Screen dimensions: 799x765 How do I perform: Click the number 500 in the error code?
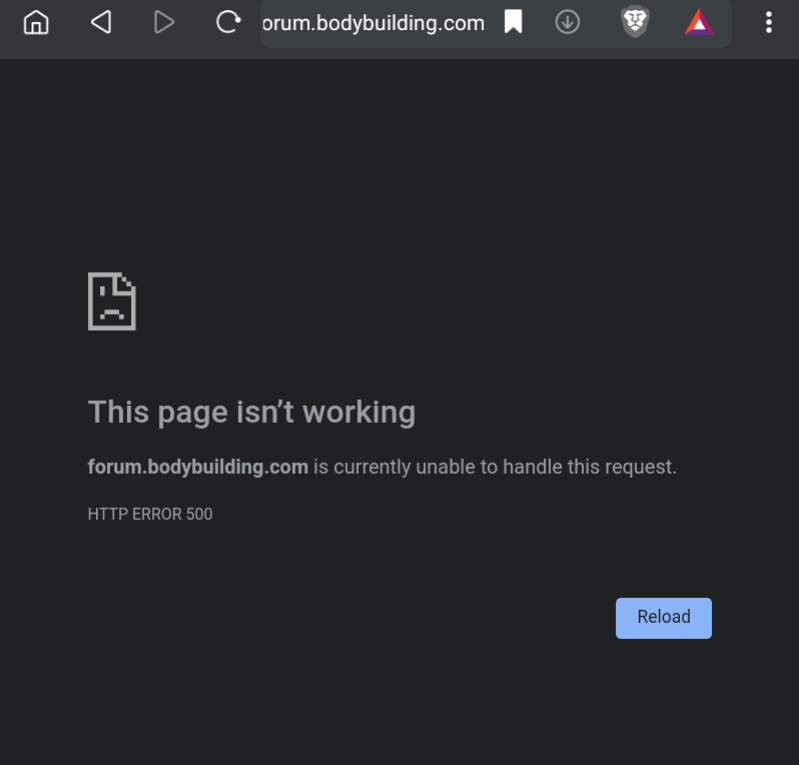(x=199, y=514)
